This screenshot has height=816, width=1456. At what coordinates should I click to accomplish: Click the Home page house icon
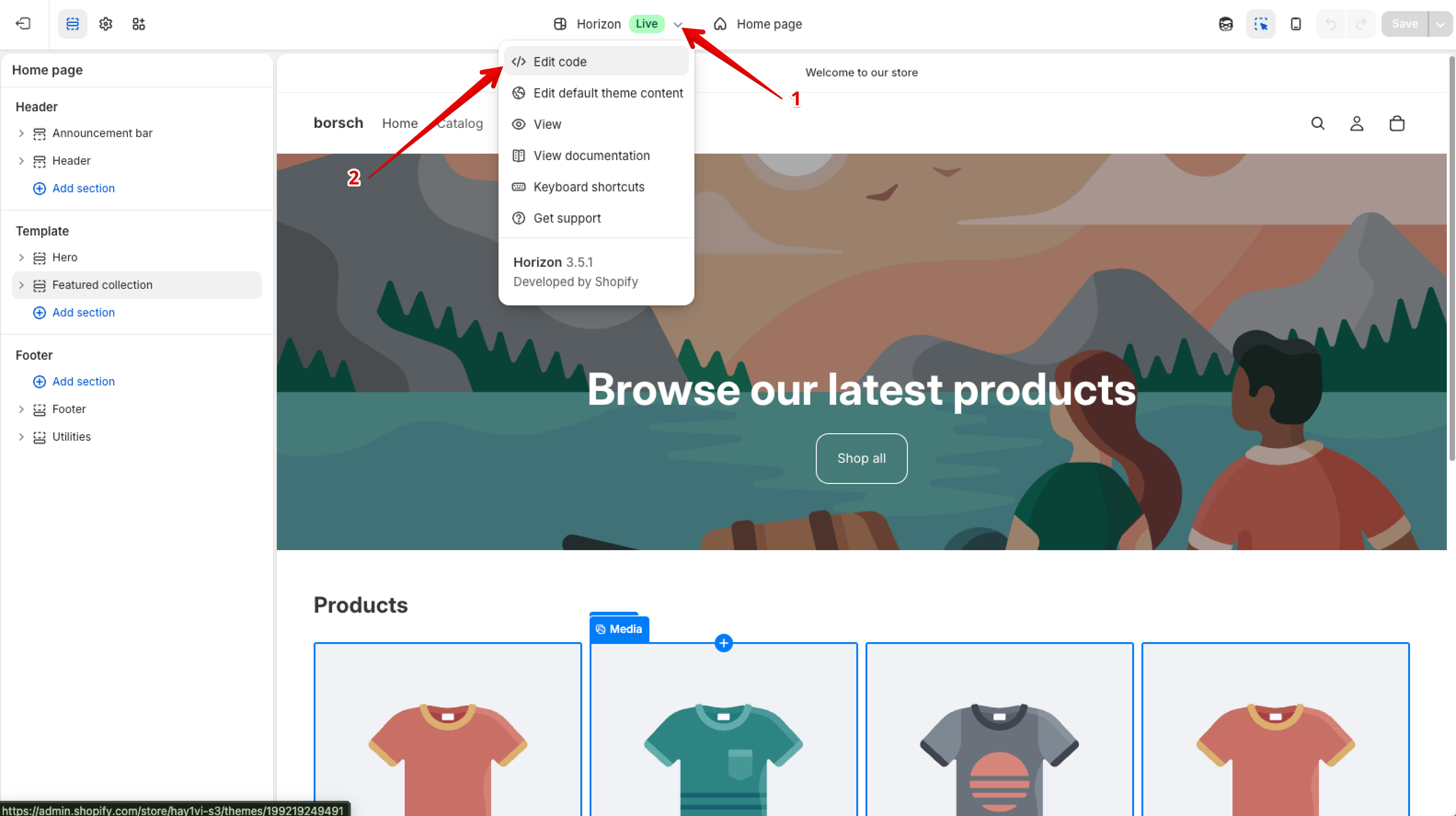tap(720, 24)
